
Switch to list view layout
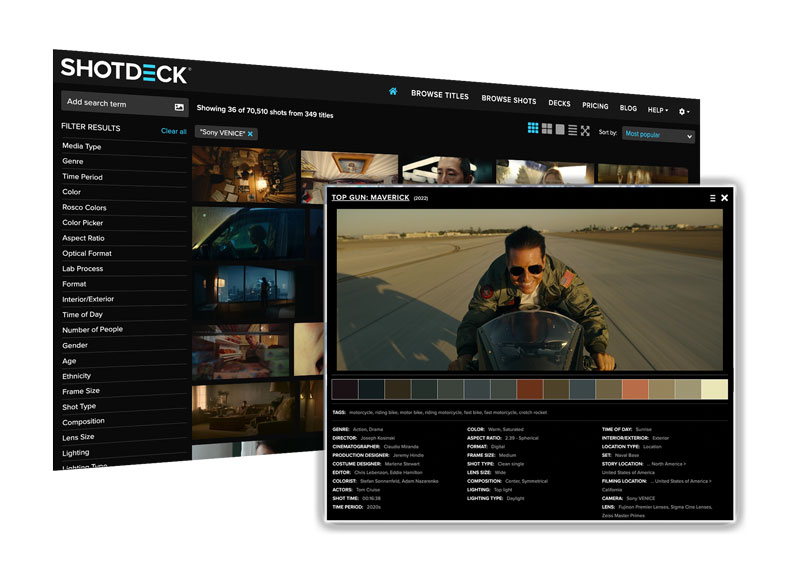[x=571, y=131]
